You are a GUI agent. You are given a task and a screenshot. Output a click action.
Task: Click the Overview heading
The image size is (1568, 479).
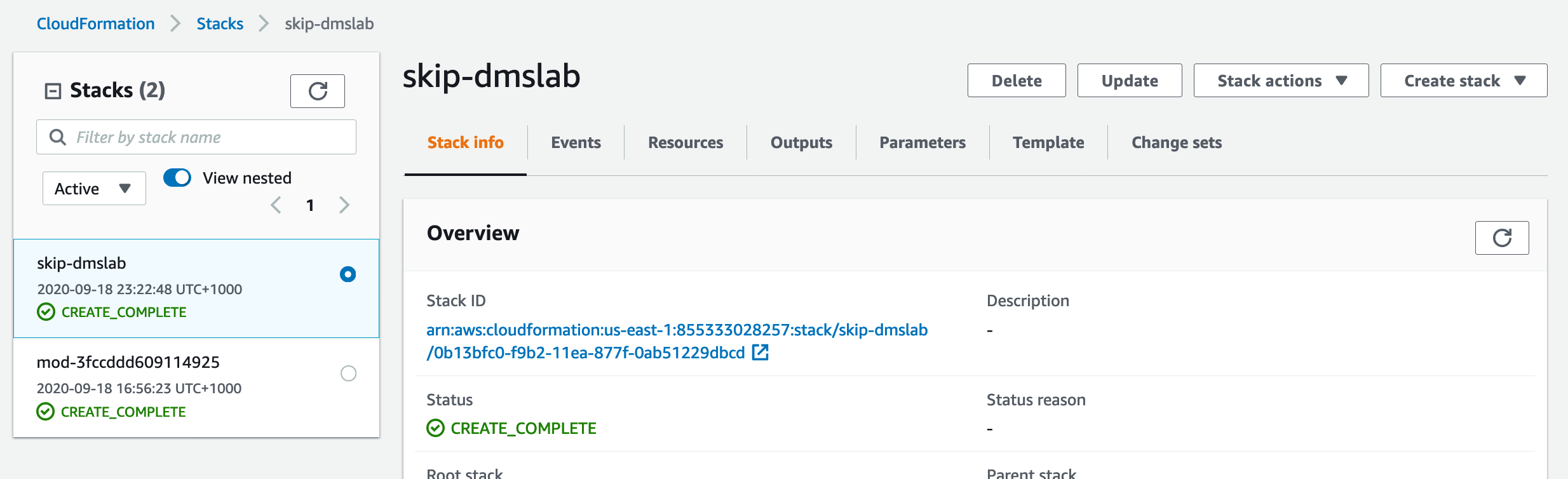tap(473, 233)
